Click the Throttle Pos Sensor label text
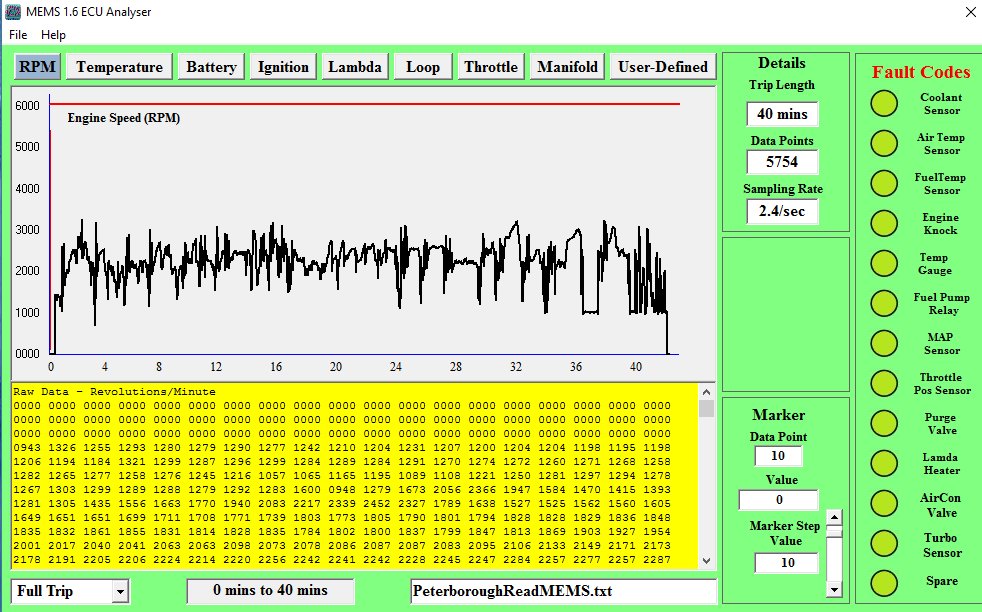This screenshot has height=612, width=982. pos(942,384)
